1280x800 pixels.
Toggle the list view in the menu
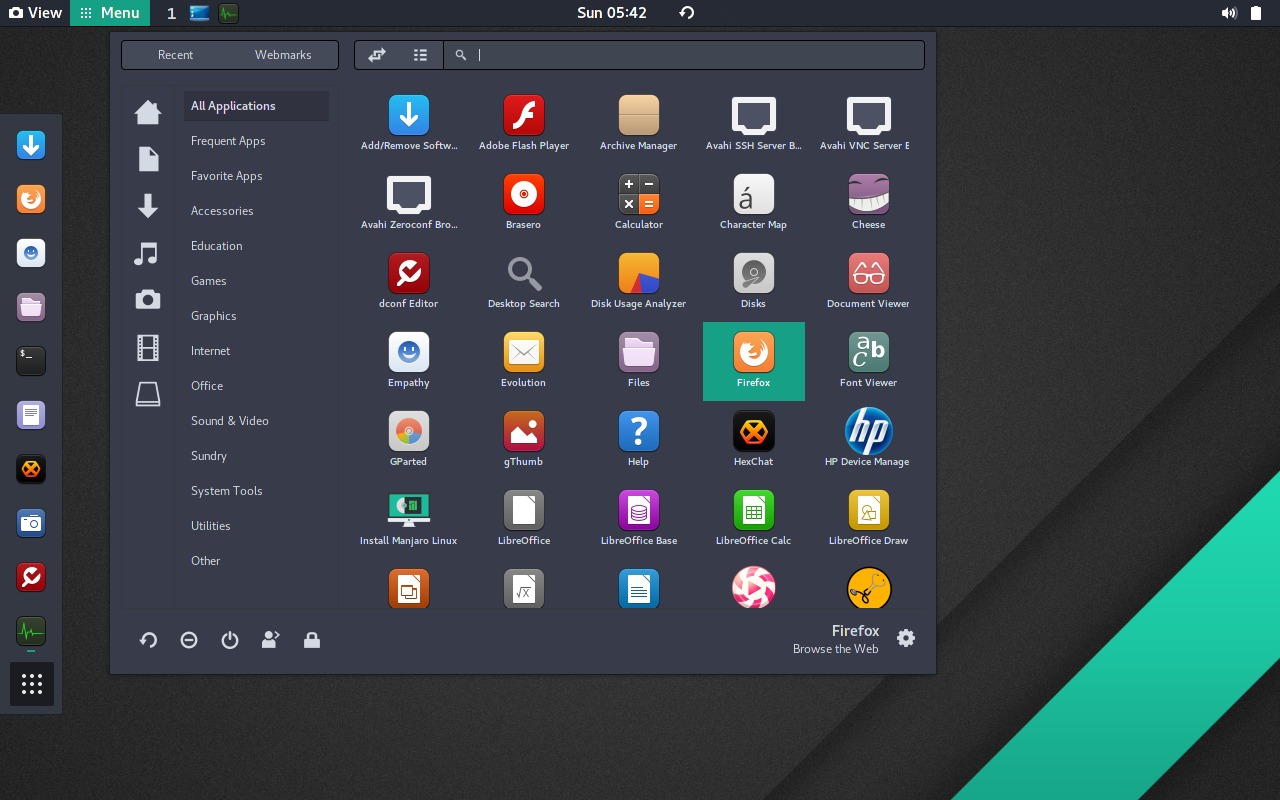click(420, 55)
